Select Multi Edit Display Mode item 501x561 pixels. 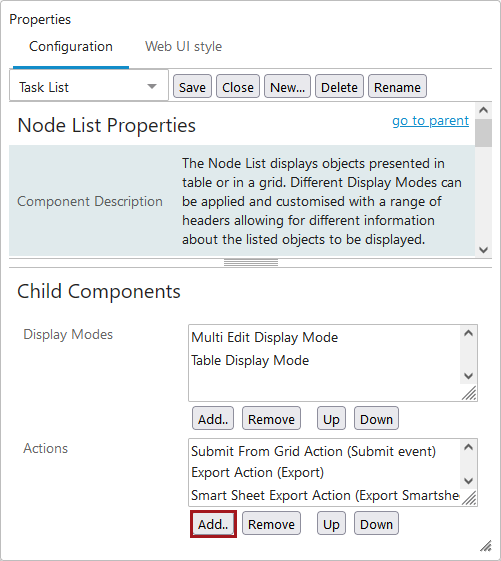click(264, 337)
